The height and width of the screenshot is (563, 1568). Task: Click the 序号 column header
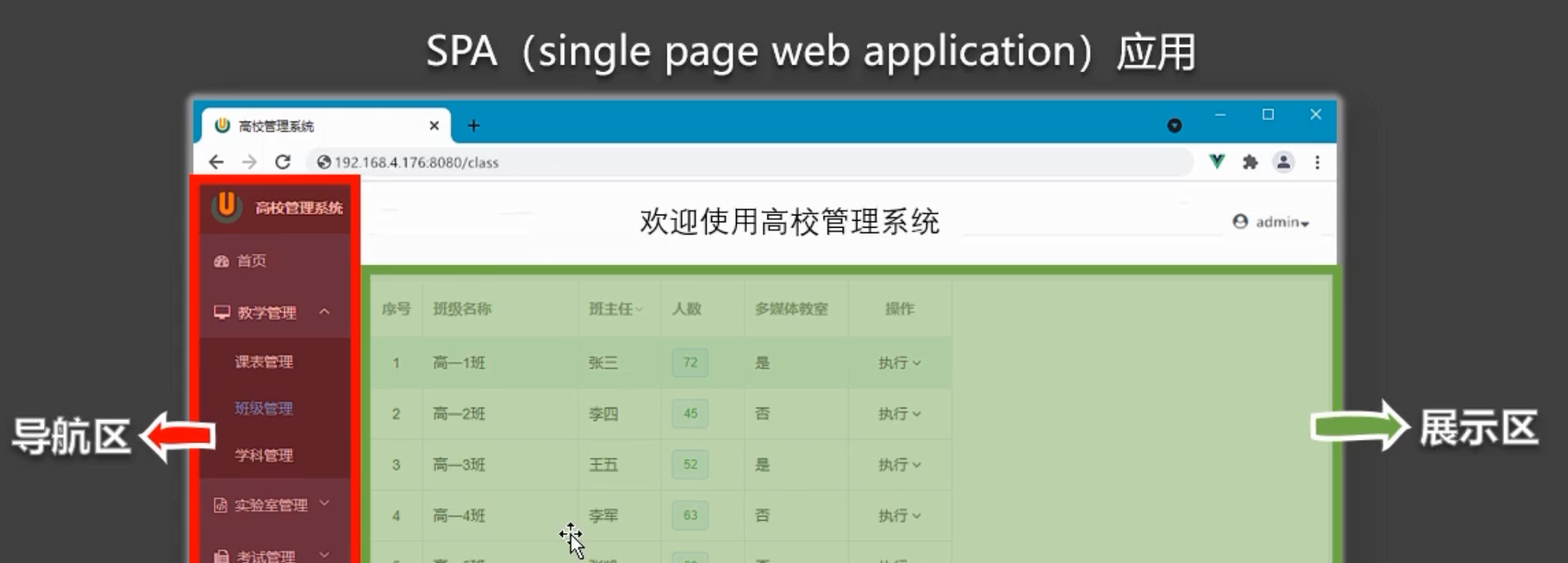click(396, 308)
